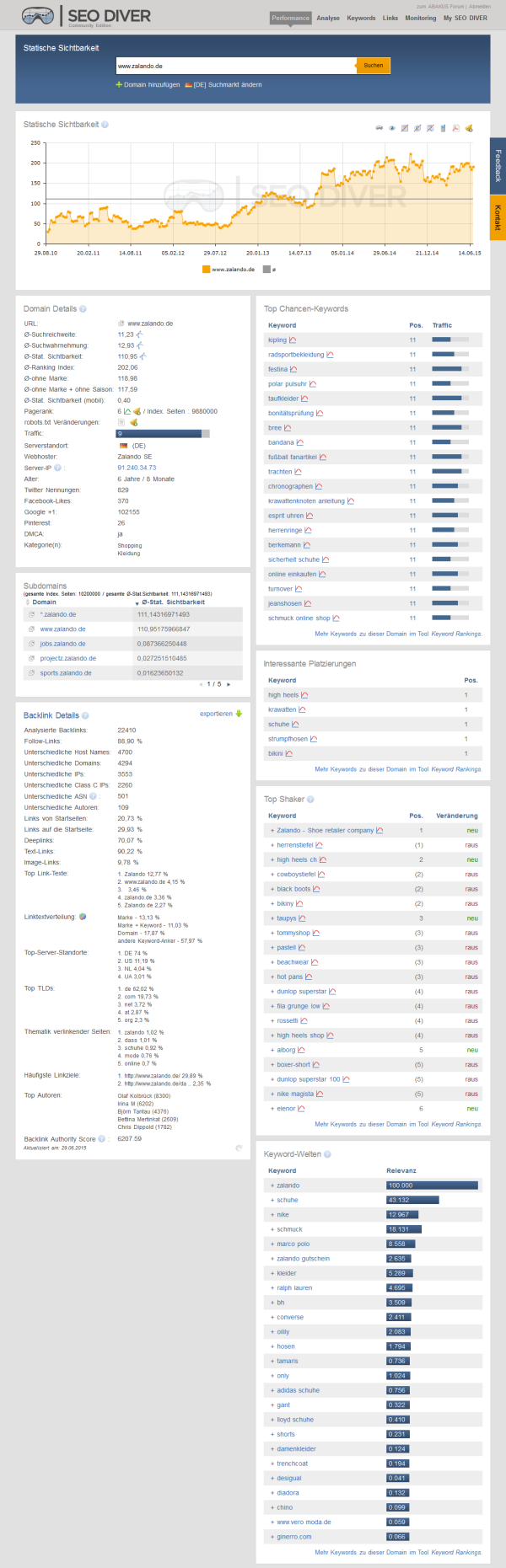Click help icon next to Backlink Details
Viewport: 506px width, 1568px height.
[85, 715]
